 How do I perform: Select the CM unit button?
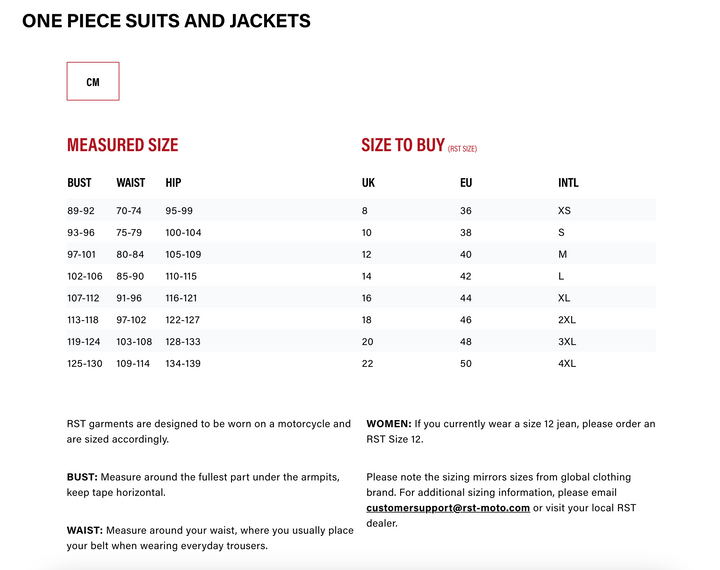[93, 81]
